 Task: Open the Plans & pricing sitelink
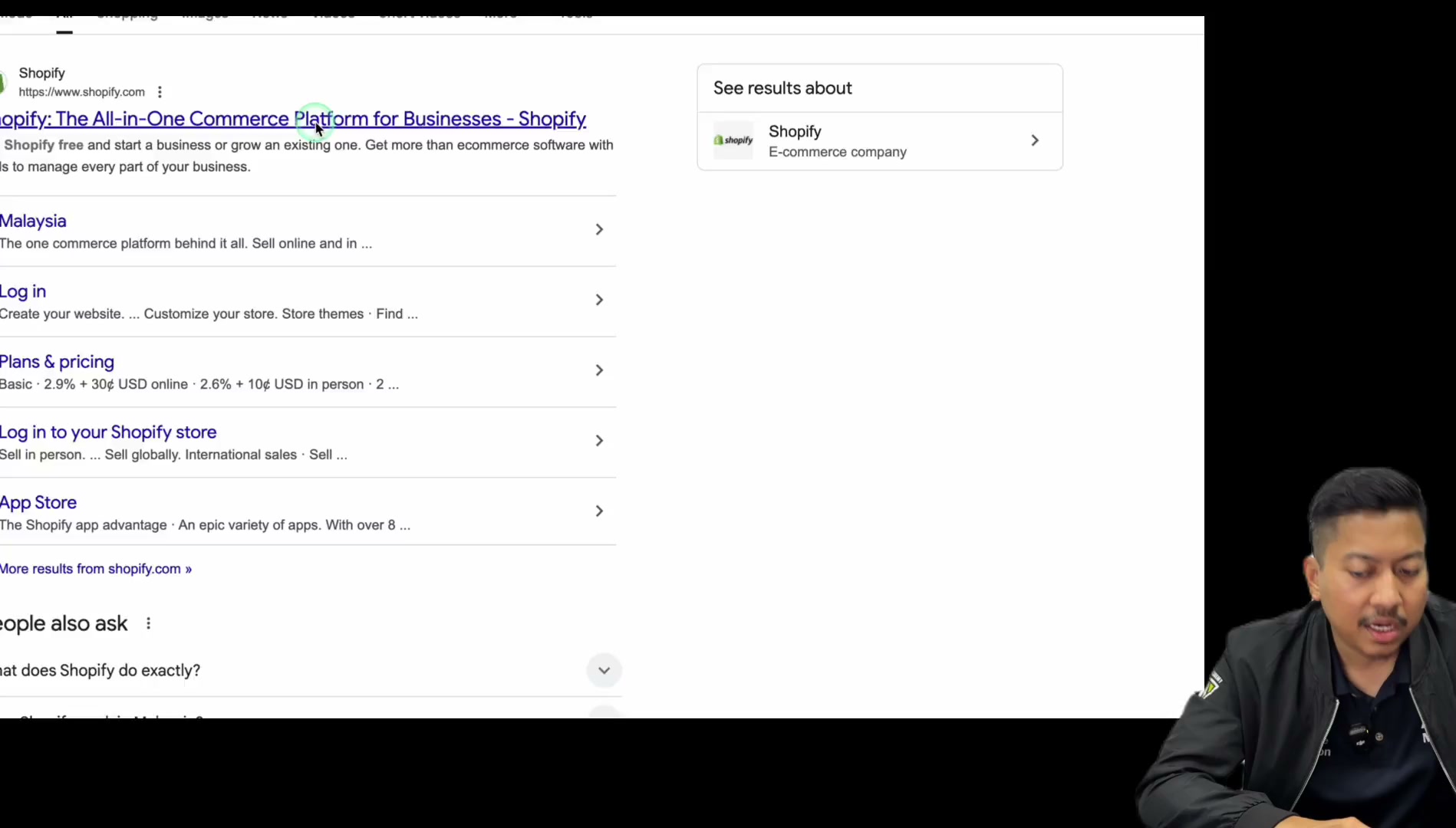click(x=57, y=362)
